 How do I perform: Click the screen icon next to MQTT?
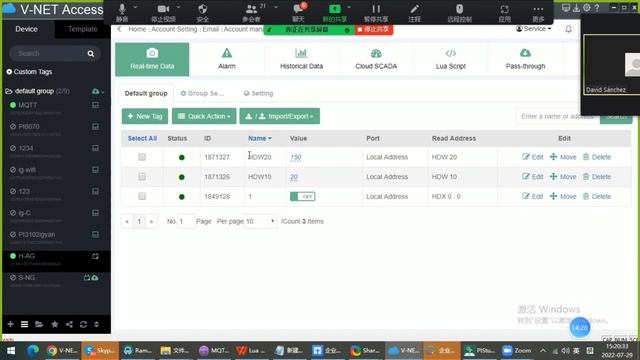coord(95,105)
